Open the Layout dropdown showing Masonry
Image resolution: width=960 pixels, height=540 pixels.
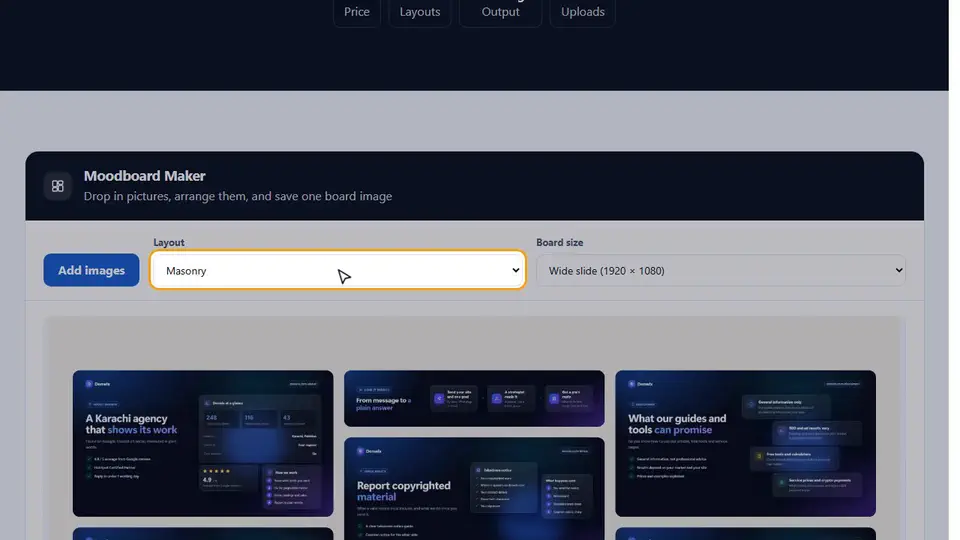[338, 270]
